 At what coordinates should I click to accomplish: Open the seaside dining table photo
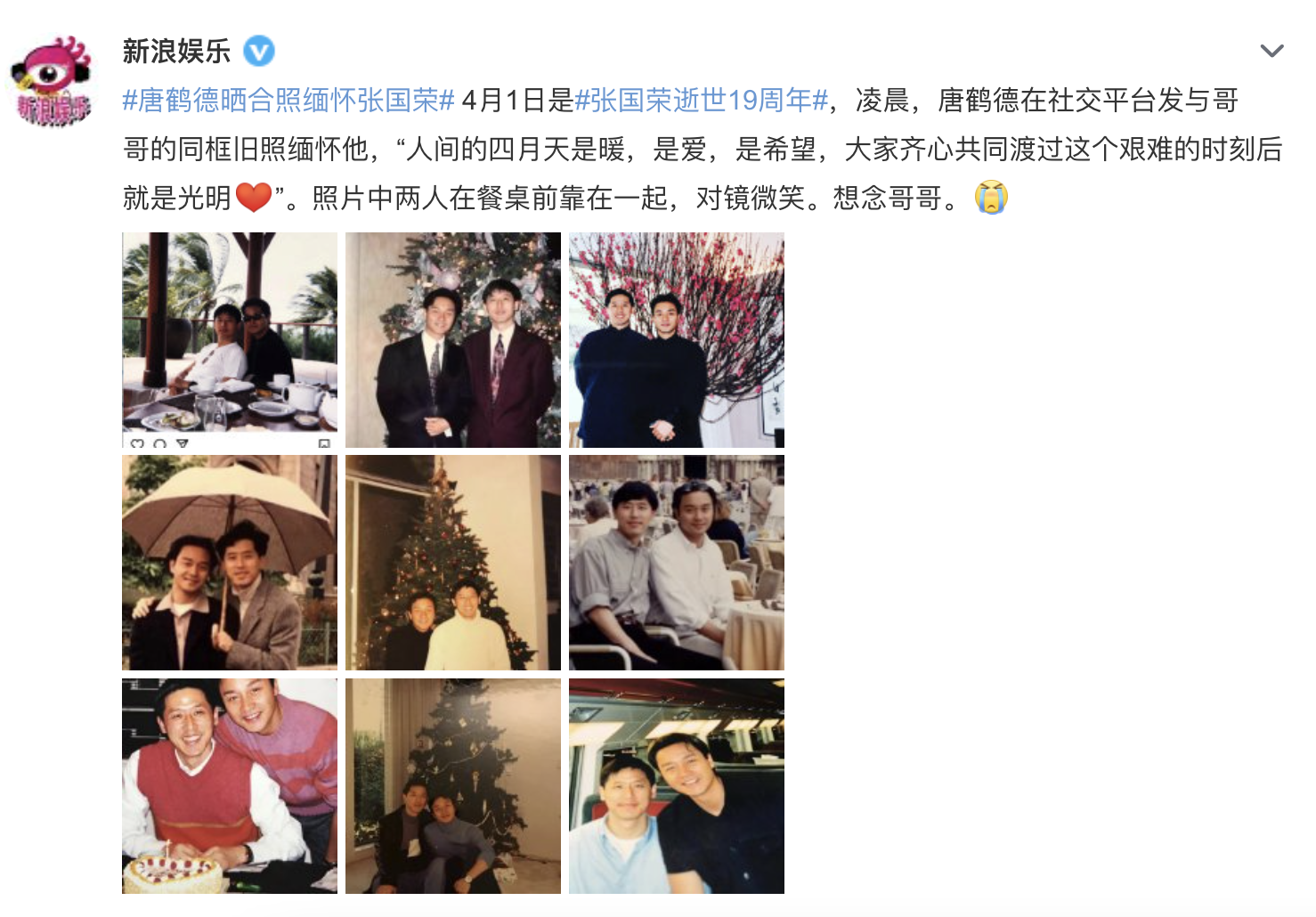[x=230, y=340]
